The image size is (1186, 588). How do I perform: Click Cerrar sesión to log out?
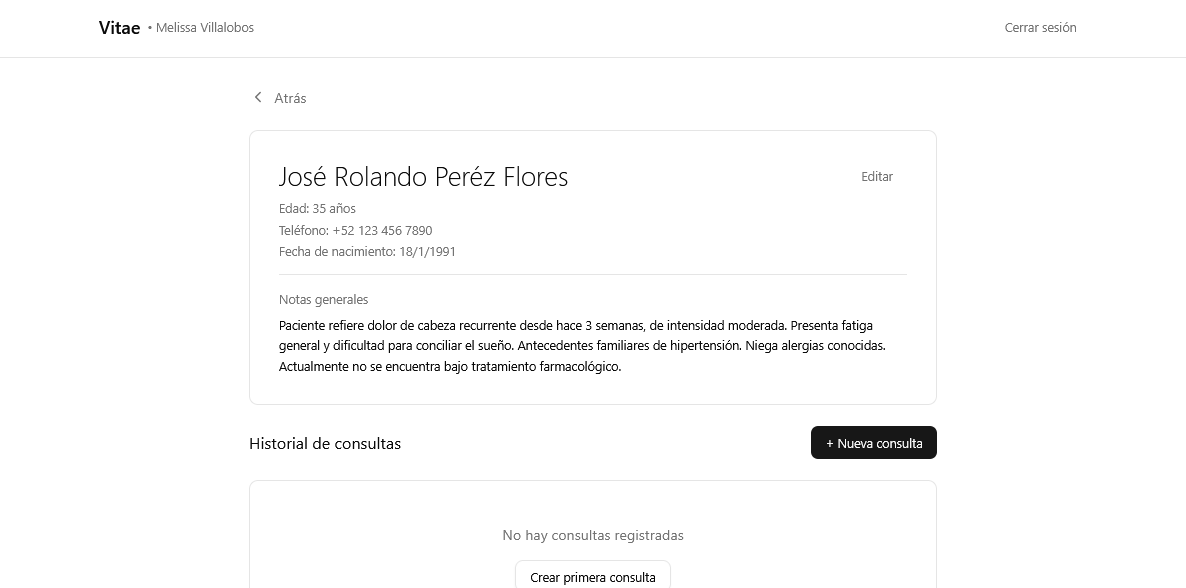[1040, 27]
